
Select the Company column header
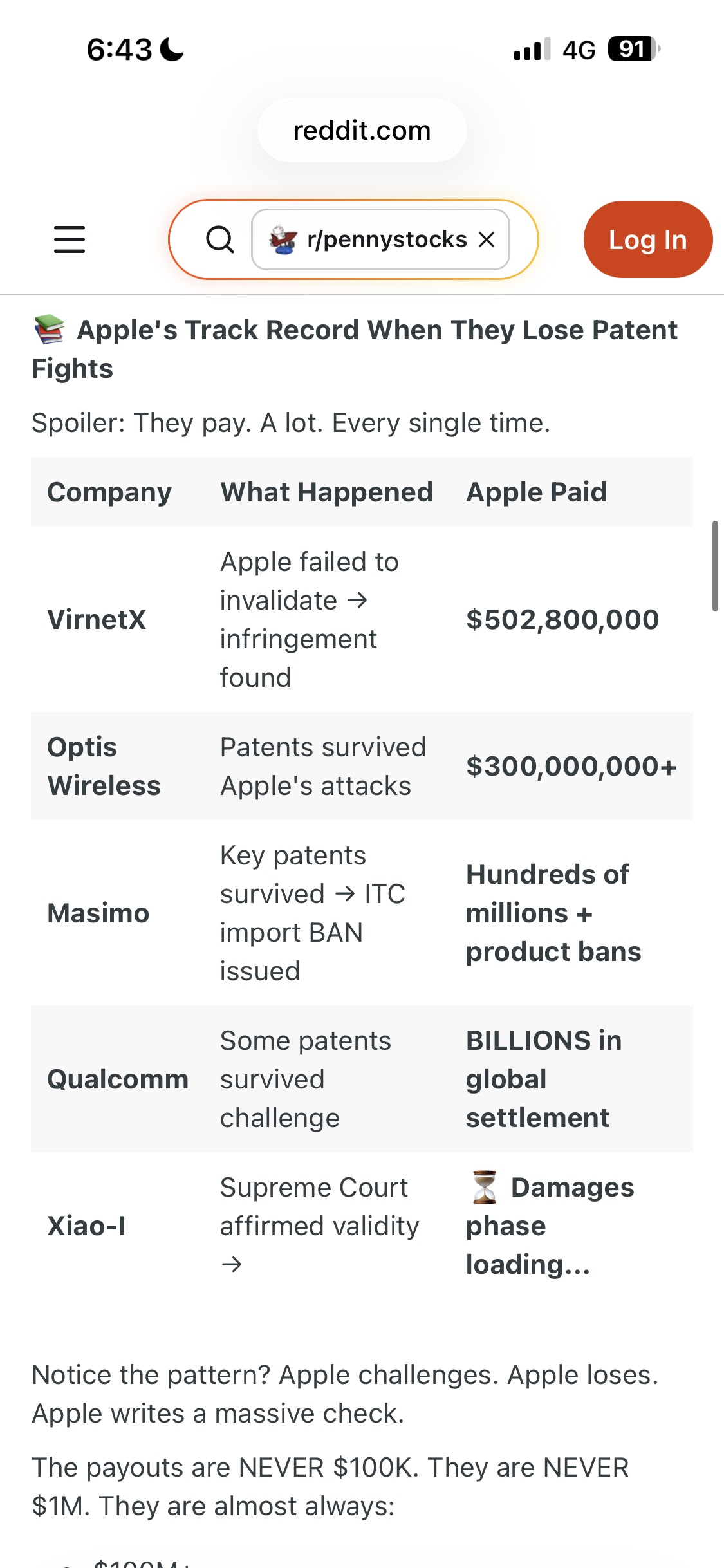[x=109, y=492]
